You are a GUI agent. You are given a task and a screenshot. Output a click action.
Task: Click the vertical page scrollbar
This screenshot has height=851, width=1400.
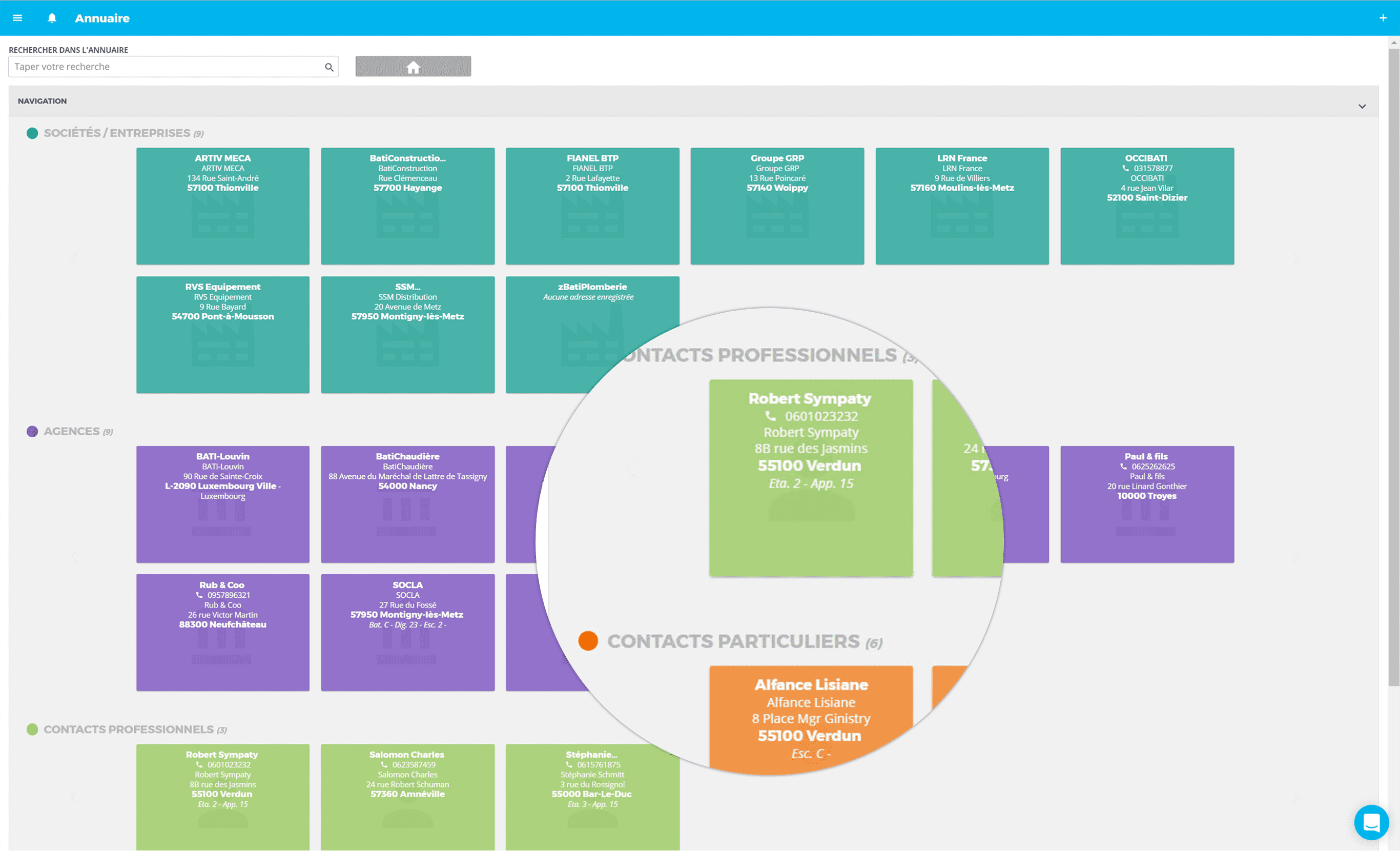(x=1394, y=367)
